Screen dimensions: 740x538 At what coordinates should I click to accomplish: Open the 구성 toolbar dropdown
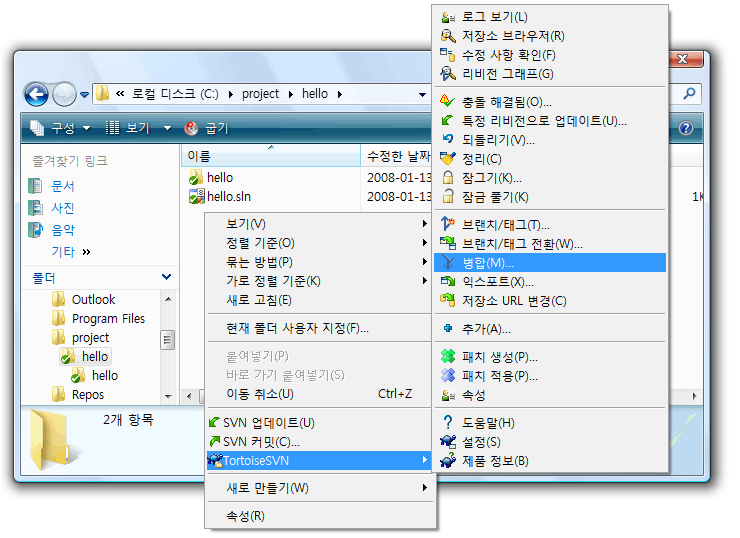click(x=61, y=128)
